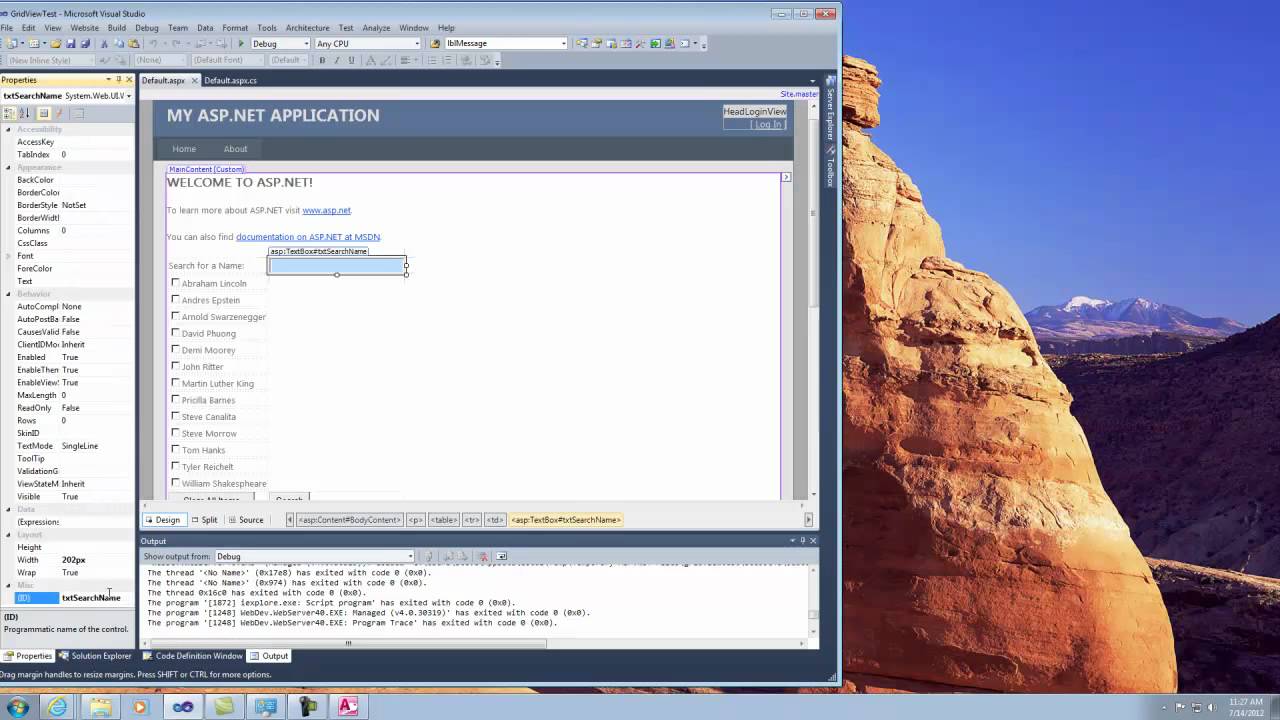The height and width of the screenshot is (720, 1280).
Task: Check the Demi Moorey checkbox
Action: point(175,349)
